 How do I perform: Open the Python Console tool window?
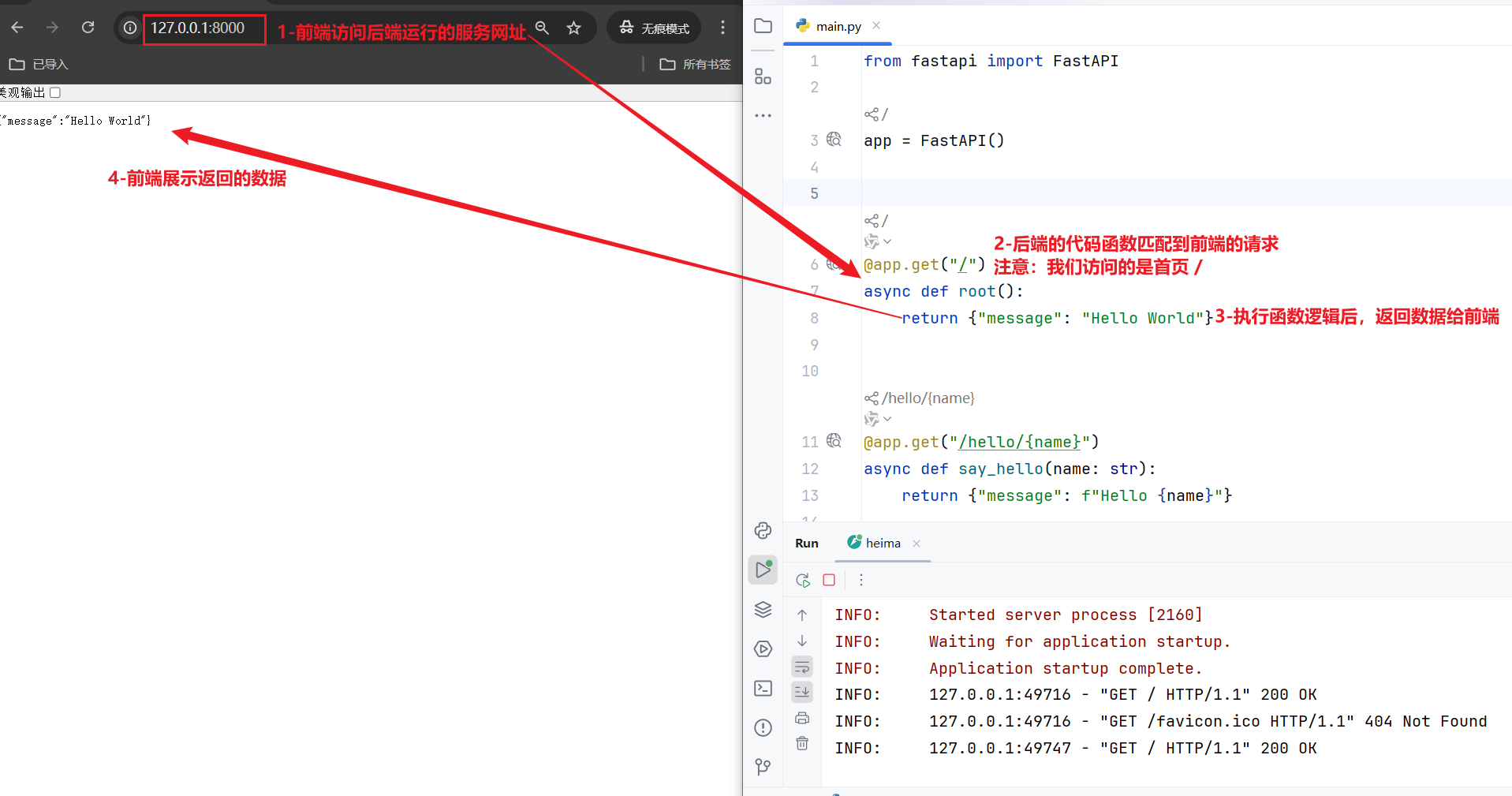click(x=763, y=531)
